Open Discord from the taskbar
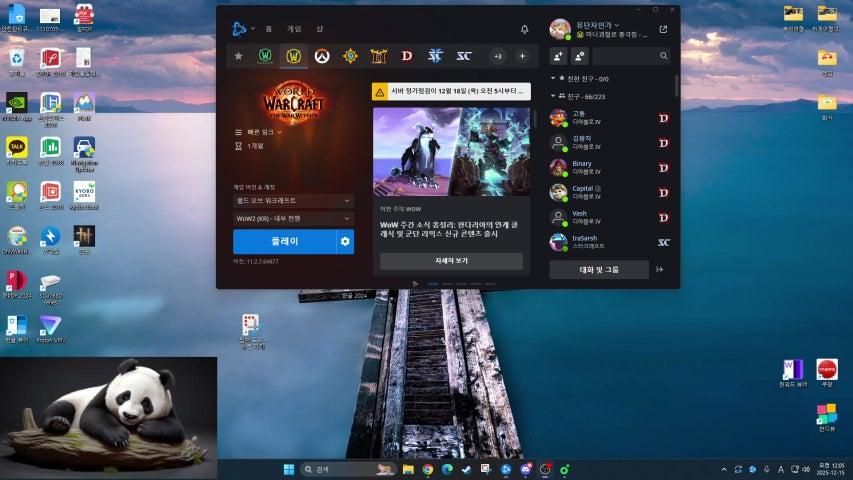The image size is (853, 480). point(526,469)
